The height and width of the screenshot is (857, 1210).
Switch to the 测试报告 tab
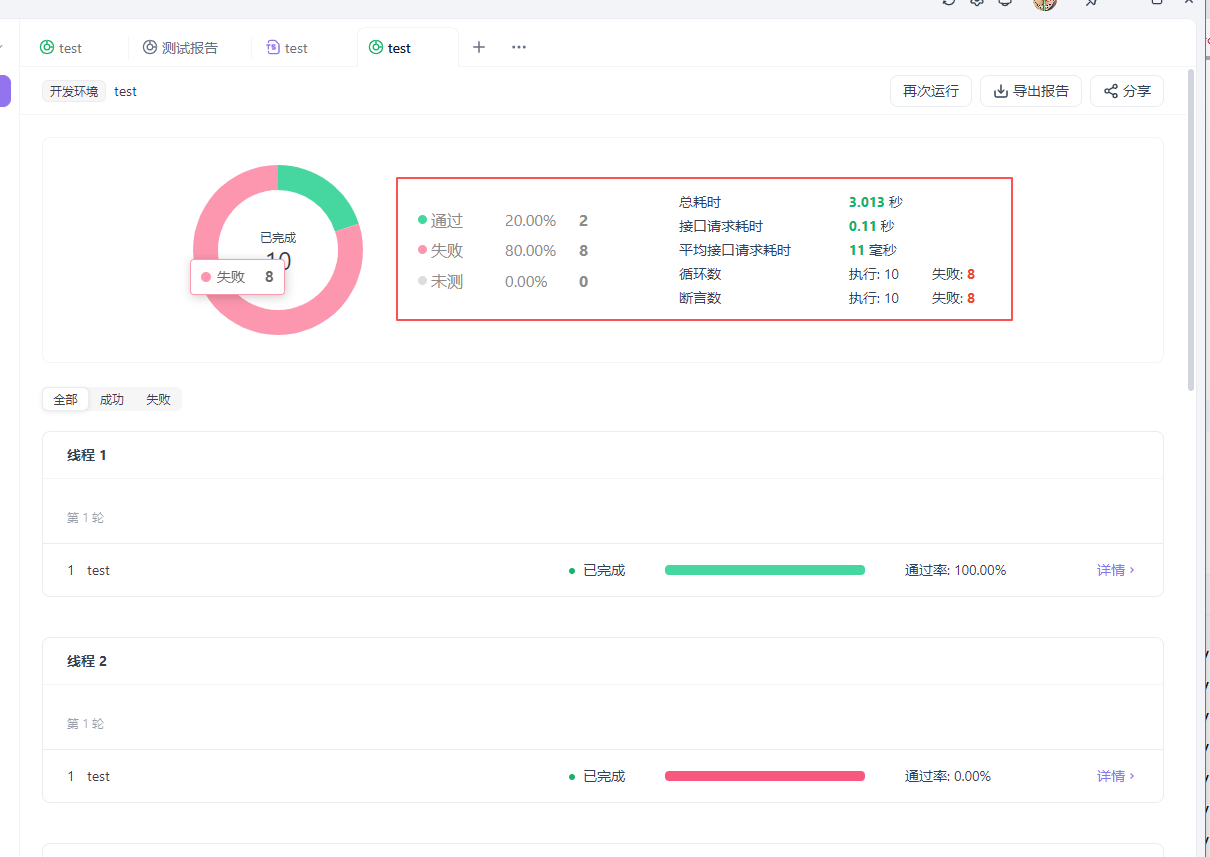180,48
